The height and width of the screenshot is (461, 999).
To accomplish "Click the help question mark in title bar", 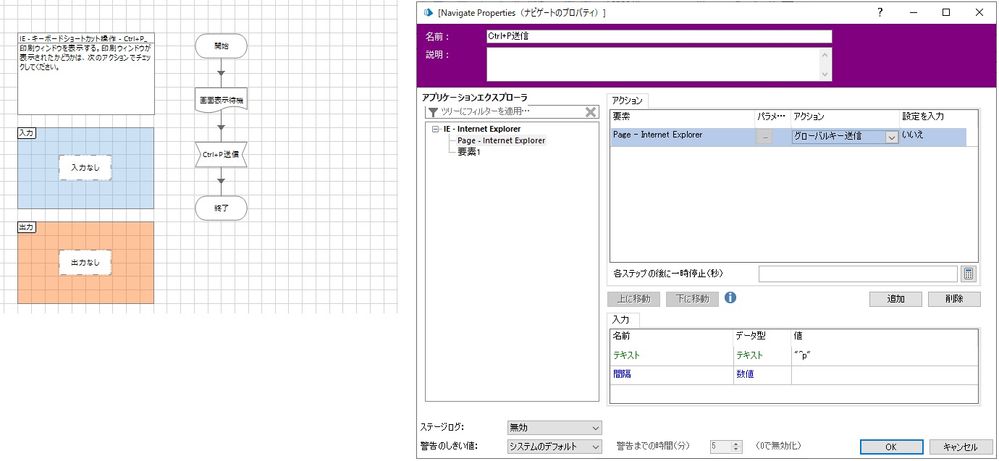I will coord(879,12).
